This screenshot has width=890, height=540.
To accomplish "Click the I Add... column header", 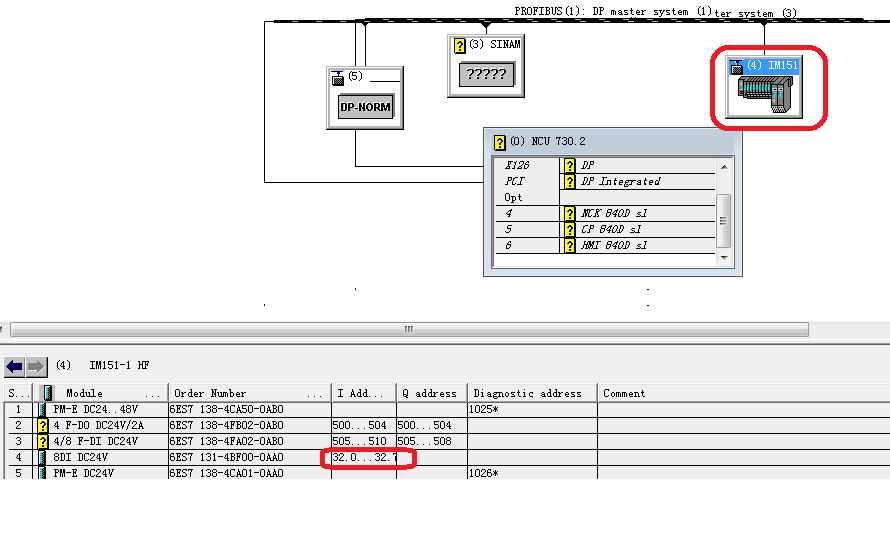I will click(x=364, y=393).
